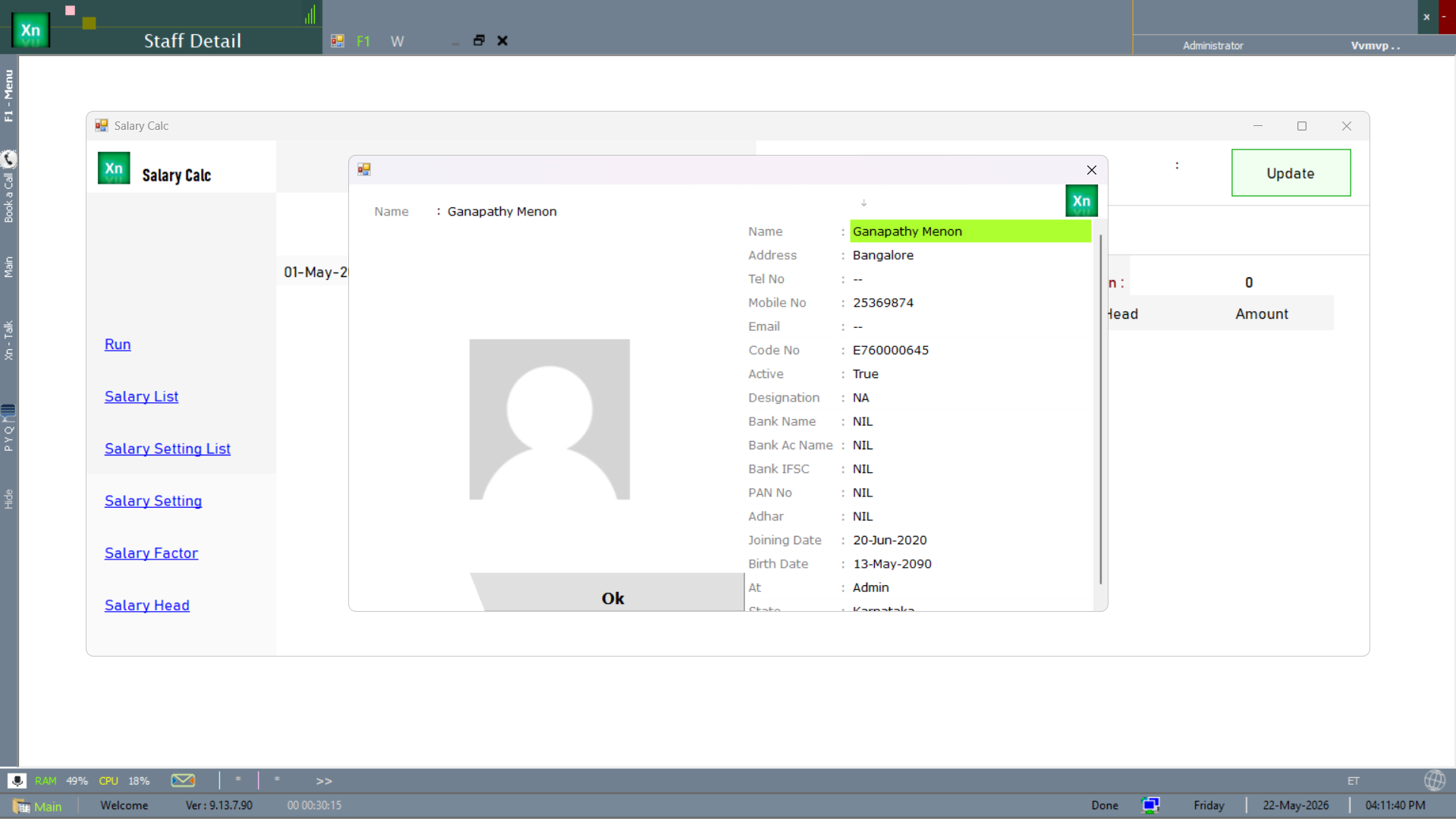The width and height of the screenshot is (1456, 819).
Task: Click the microphone icon in the status bar
Action: point(17,780)
